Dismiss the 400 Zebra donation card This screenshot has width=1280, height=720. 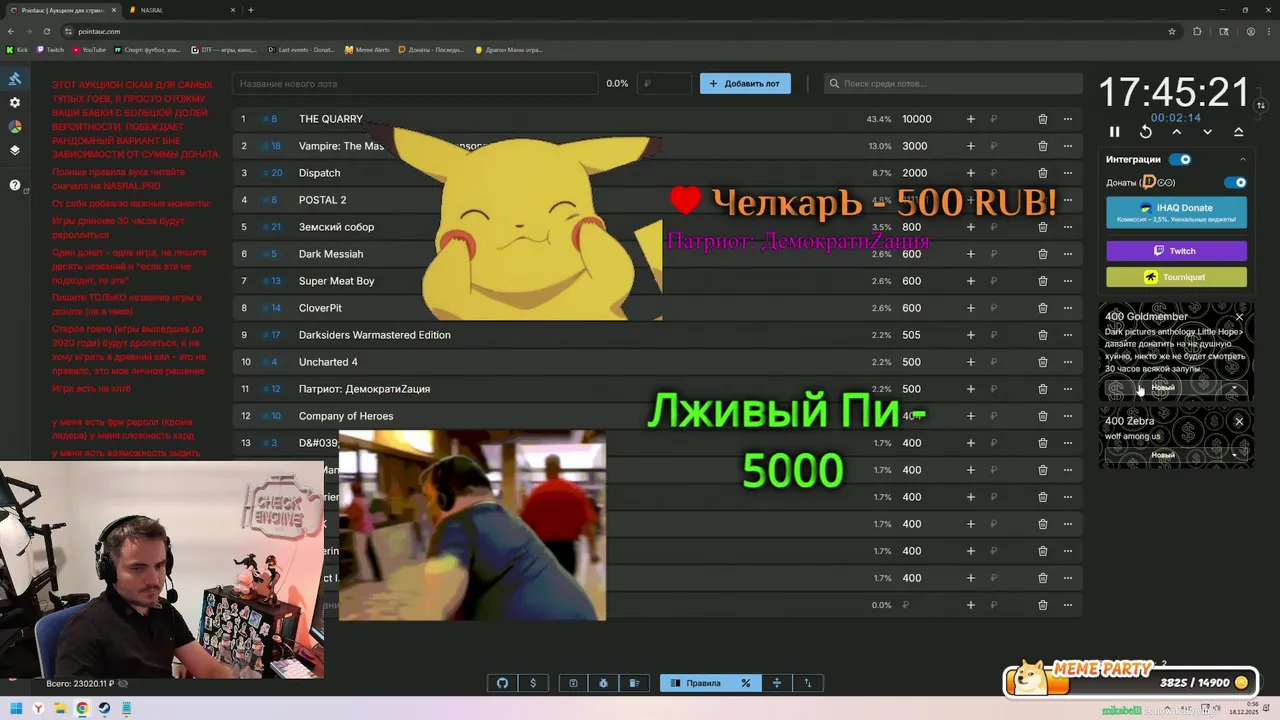[1239, 421]
